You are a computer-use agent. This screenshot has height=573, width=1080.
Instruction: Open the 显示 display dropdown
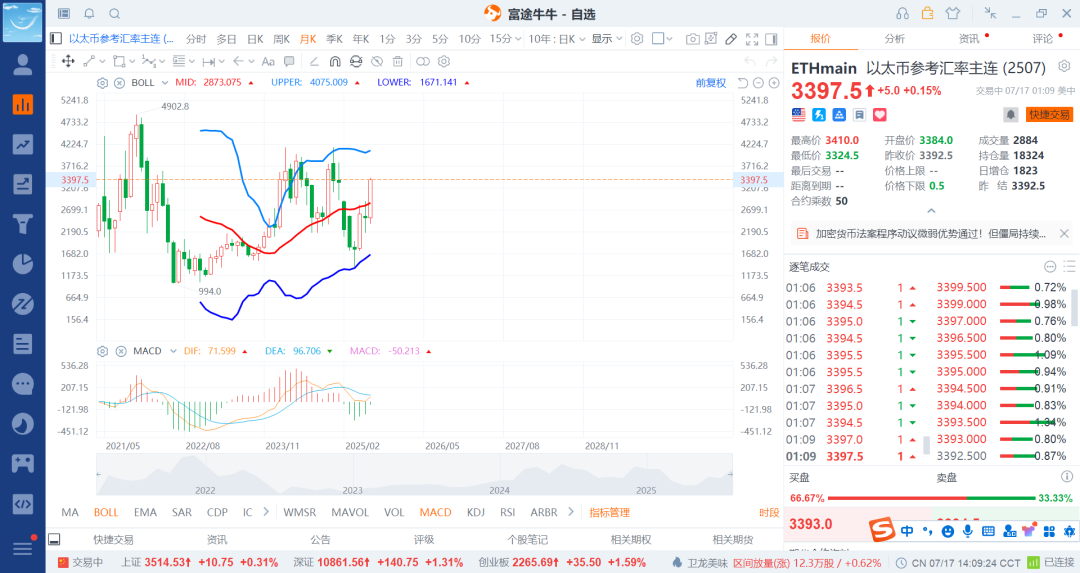click(607, 39)
